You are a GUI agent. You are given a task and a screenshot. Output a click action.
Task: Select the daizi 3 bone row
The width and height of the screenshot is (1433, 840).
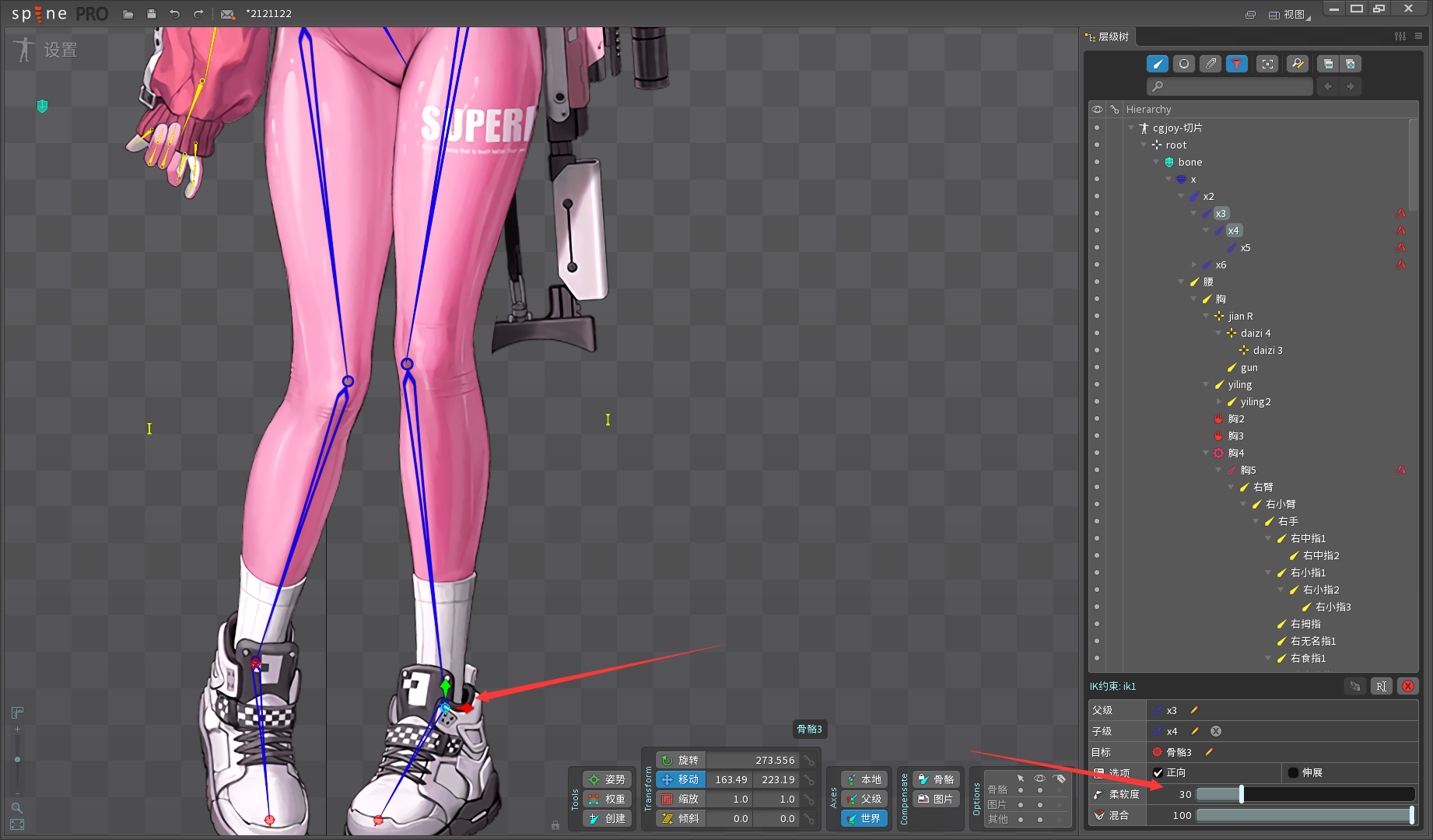point(1267,350)
